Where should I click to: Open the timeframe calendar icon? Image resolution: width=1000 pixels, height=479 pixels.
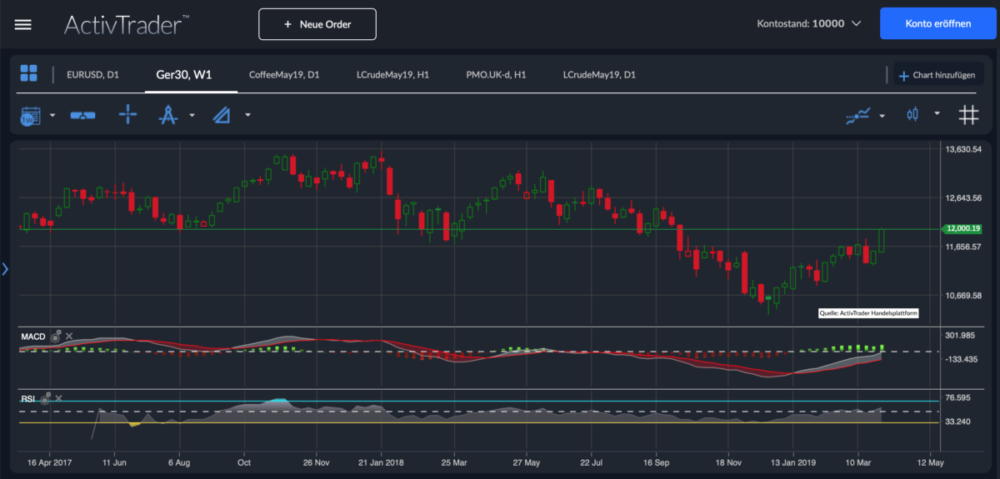(30, 115)
